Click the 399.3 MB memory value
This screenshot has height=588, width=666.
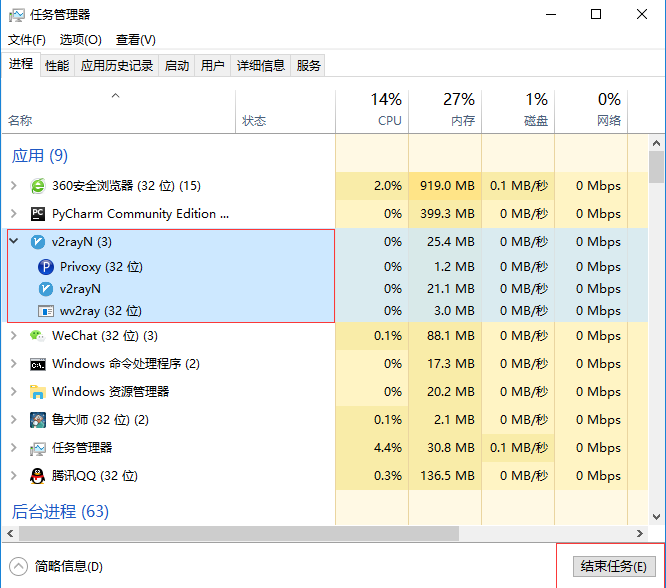pyautogui.click(x=447, y=214)
